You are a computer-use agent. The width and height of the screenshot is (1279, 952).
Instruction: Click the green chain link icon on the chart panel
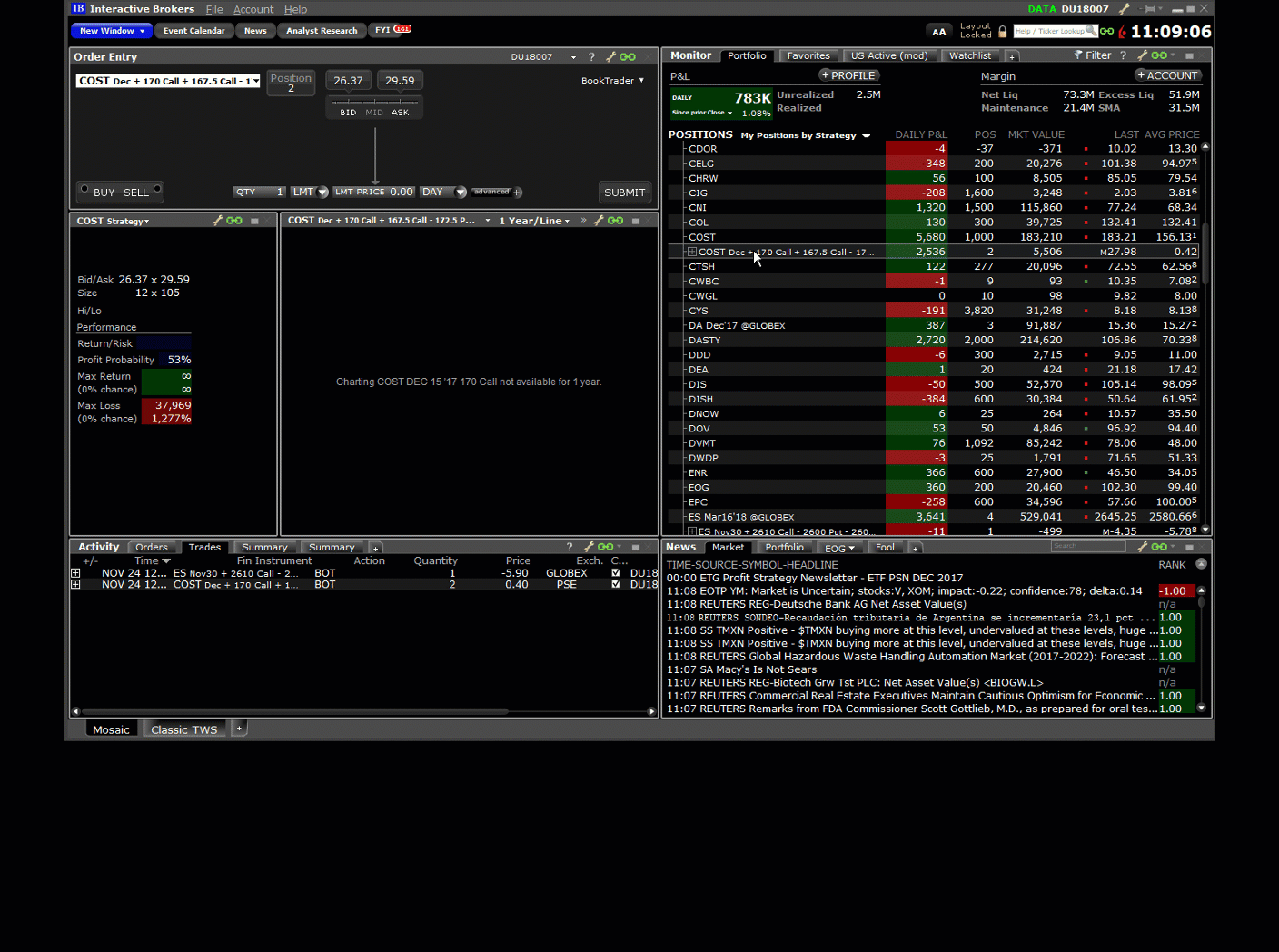[615, 220]
